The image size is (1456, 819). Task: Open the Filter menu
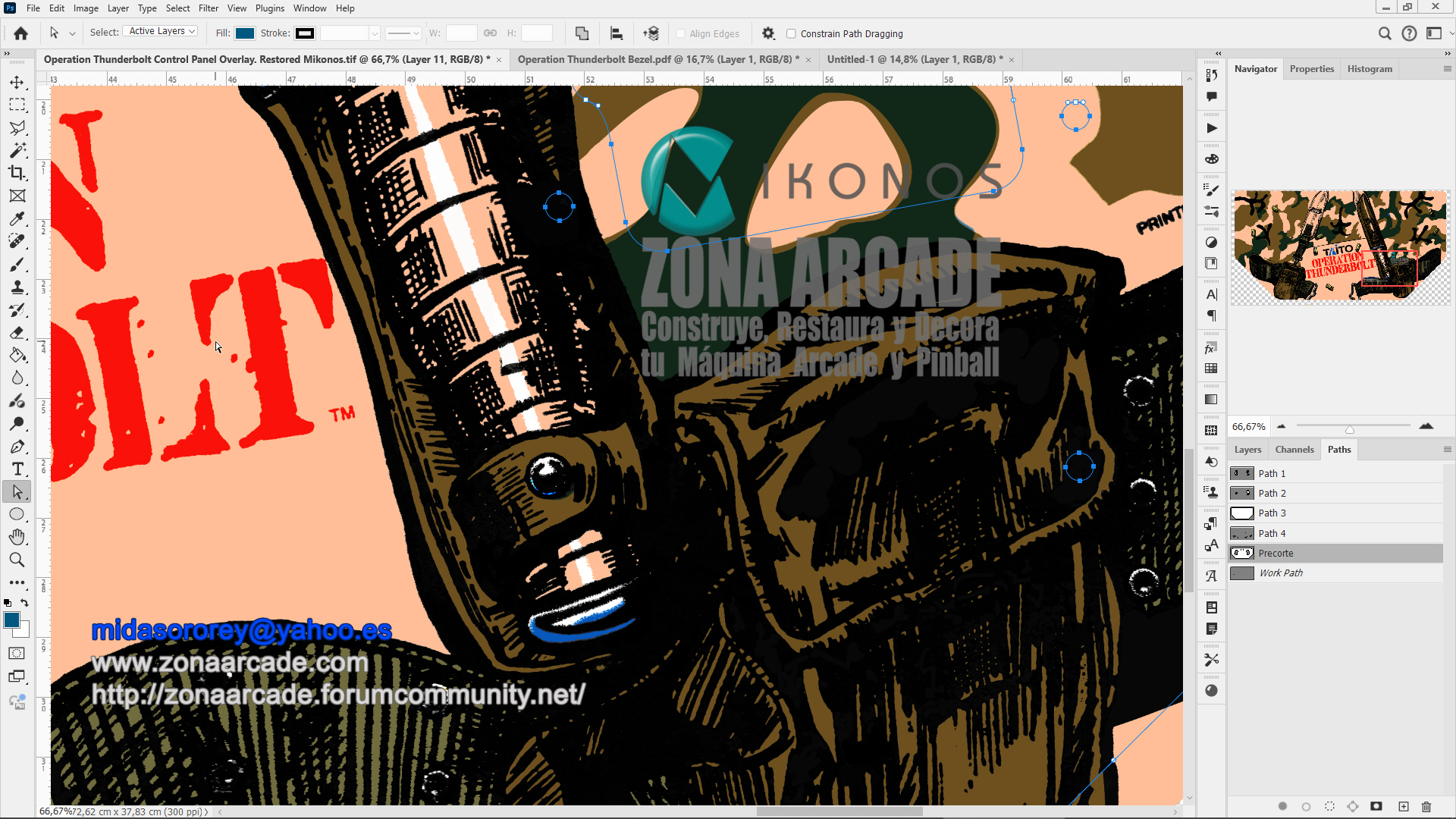pos(208,8)
